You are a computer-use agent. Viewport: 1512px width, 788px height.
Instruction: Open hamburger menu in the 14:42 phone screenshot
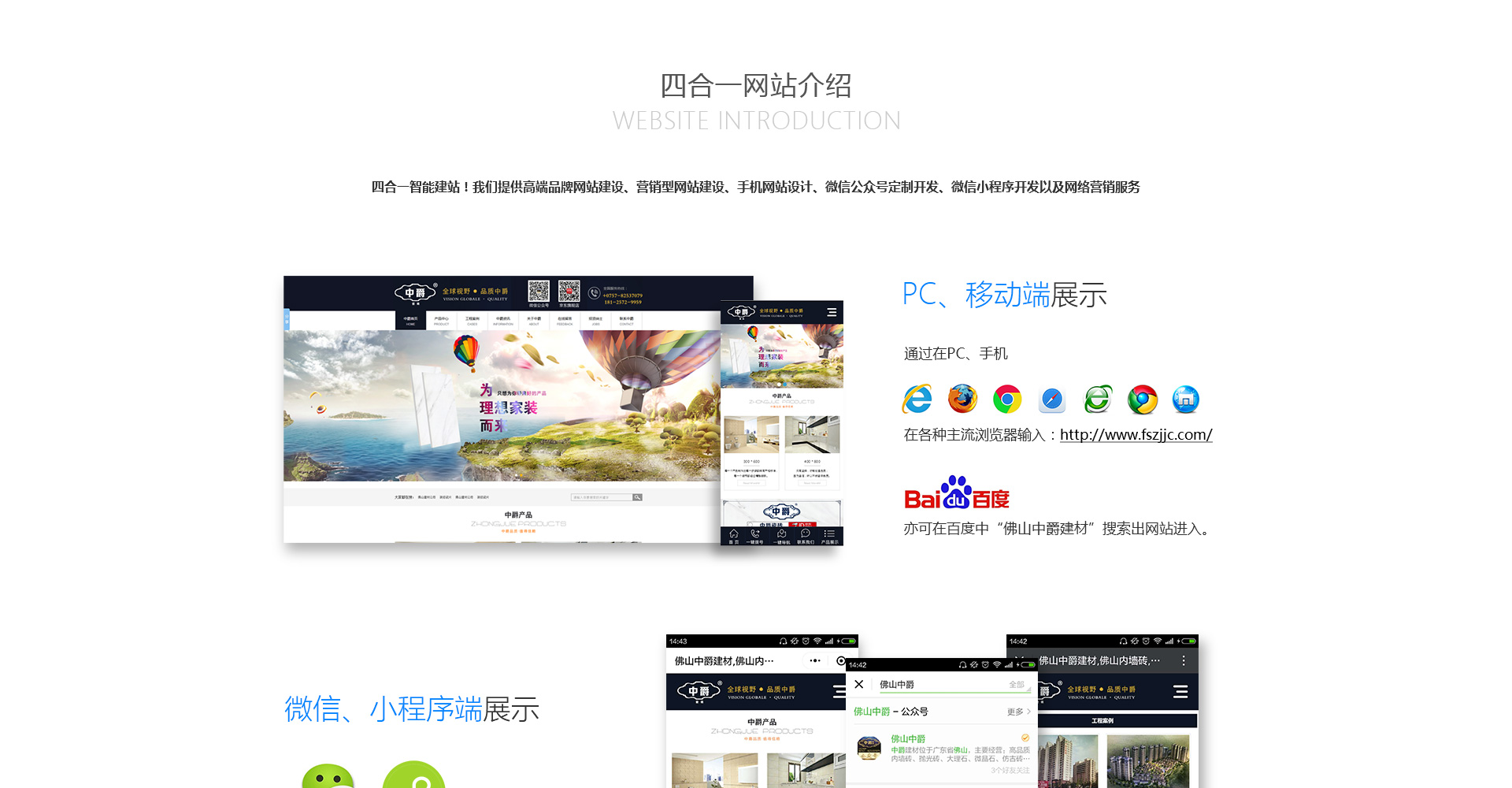(1180, 692)
